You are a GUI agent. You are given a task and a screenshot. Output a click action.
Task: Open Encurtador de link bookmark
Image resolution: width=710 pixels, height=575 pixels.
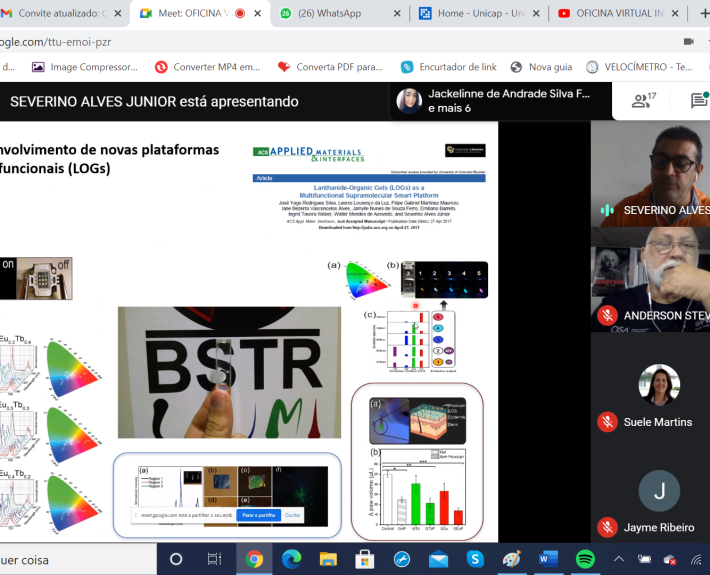pyautogui.click(x=449, y=67)
